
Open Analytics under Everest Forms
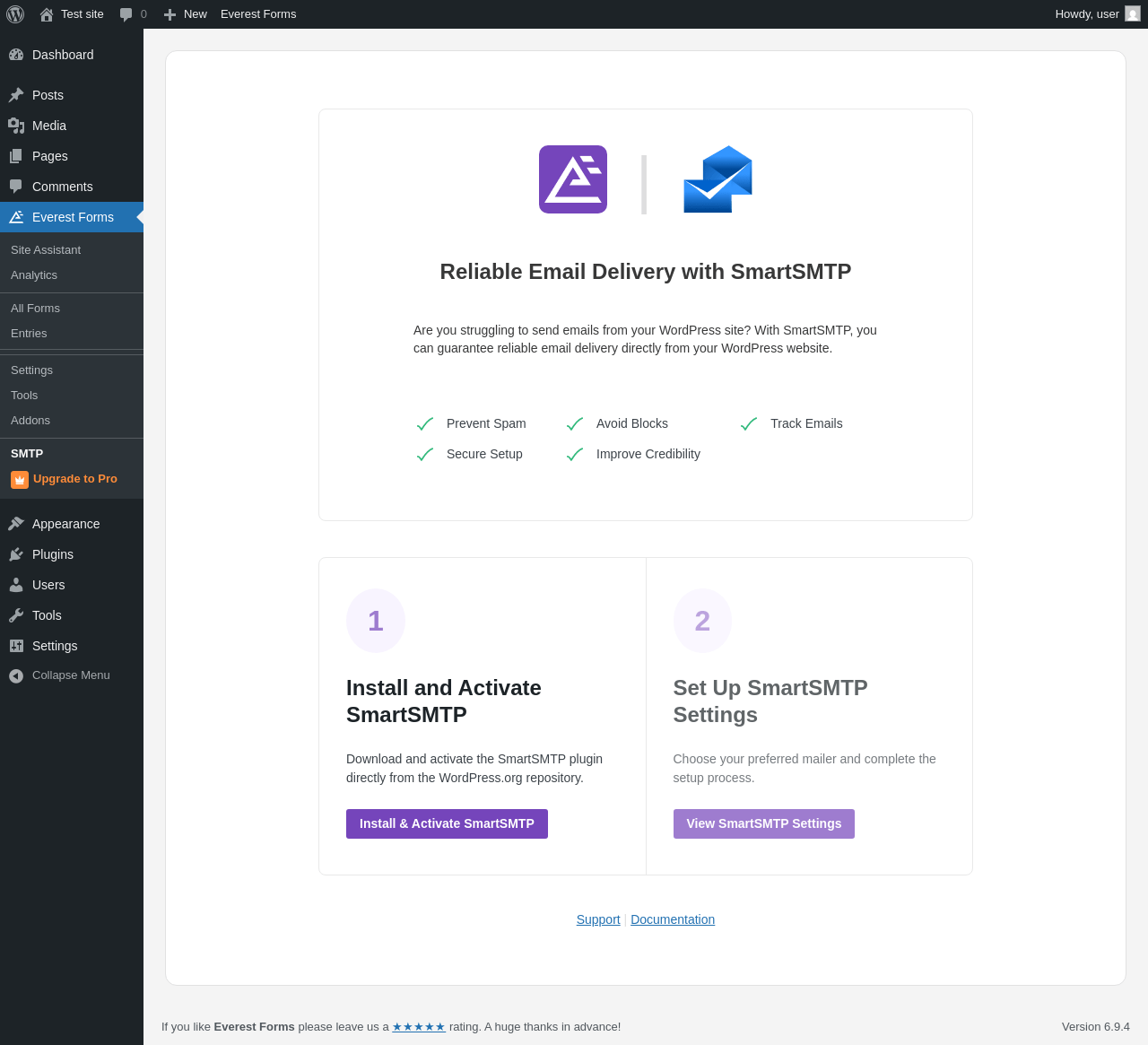(34, 275)
